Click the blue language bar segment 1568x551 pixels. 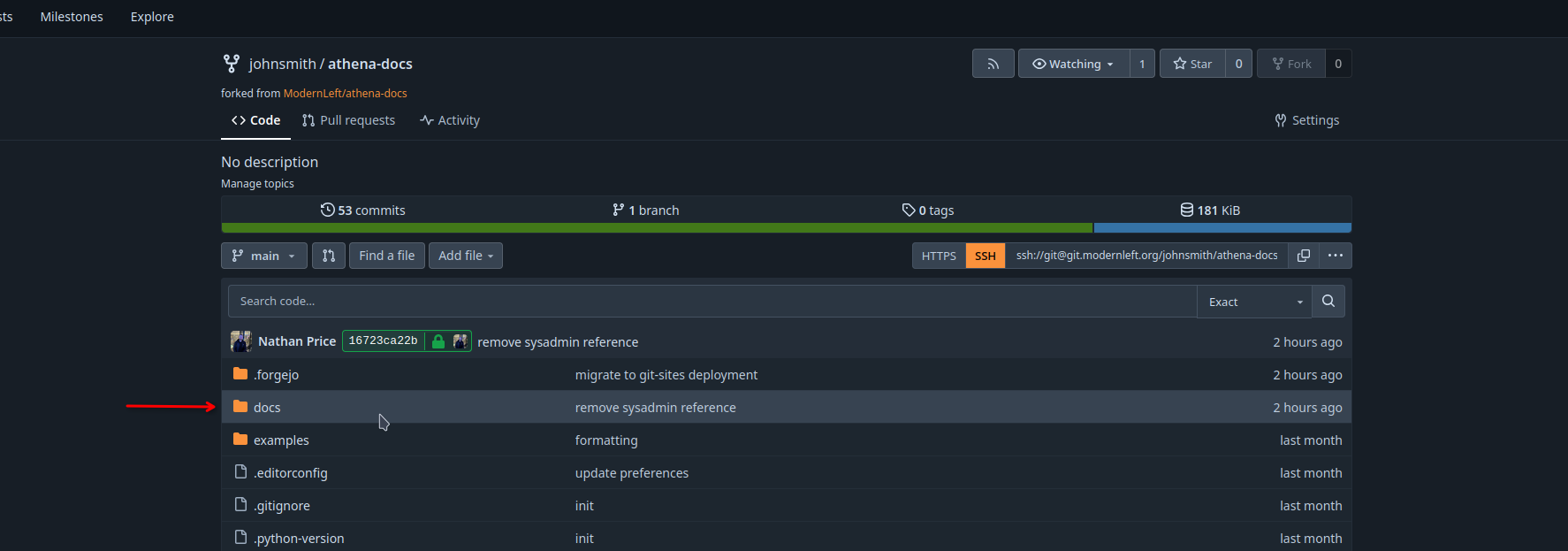point(1222,228)
